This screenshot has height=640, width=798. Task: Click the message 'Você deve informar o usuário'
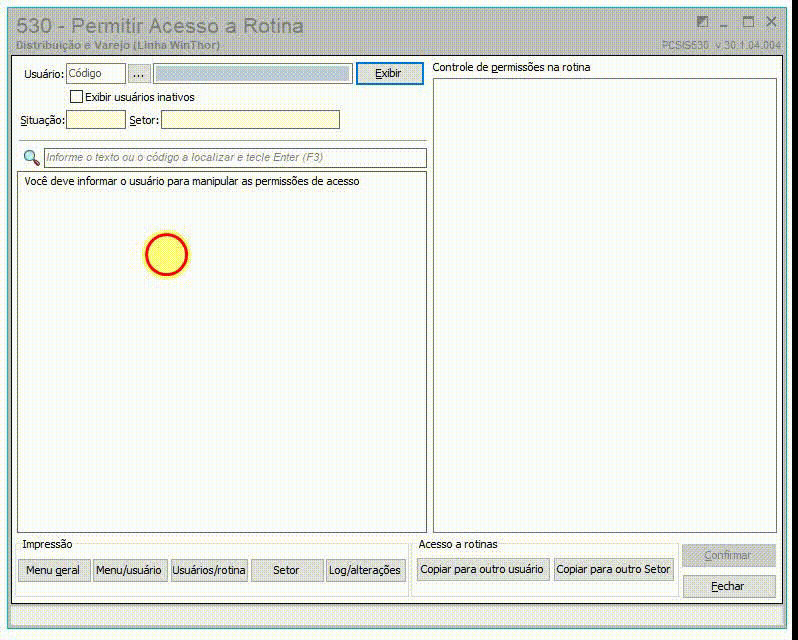192,182
